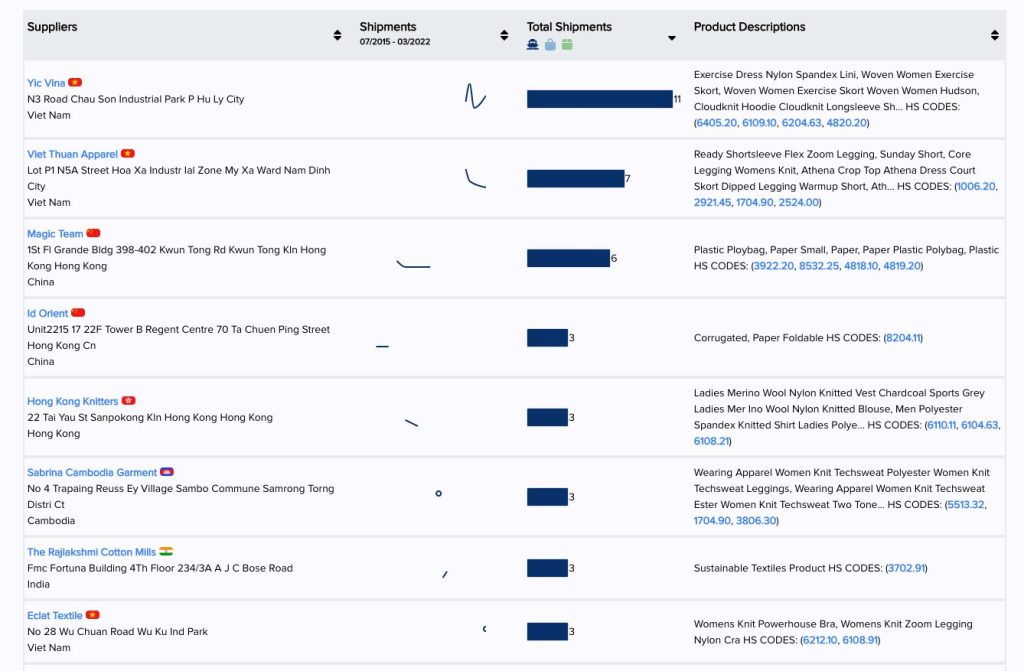This screenshot has width=1024, height=671.
Task: Click the green package icon under Total Shipments
Action: click(567, 44)
